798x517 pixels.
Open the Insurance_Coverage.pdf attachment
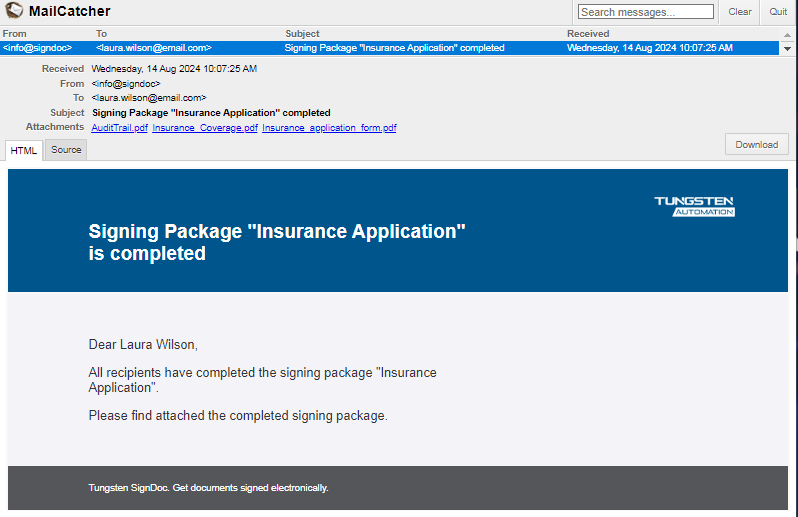(x=205, y=128)
